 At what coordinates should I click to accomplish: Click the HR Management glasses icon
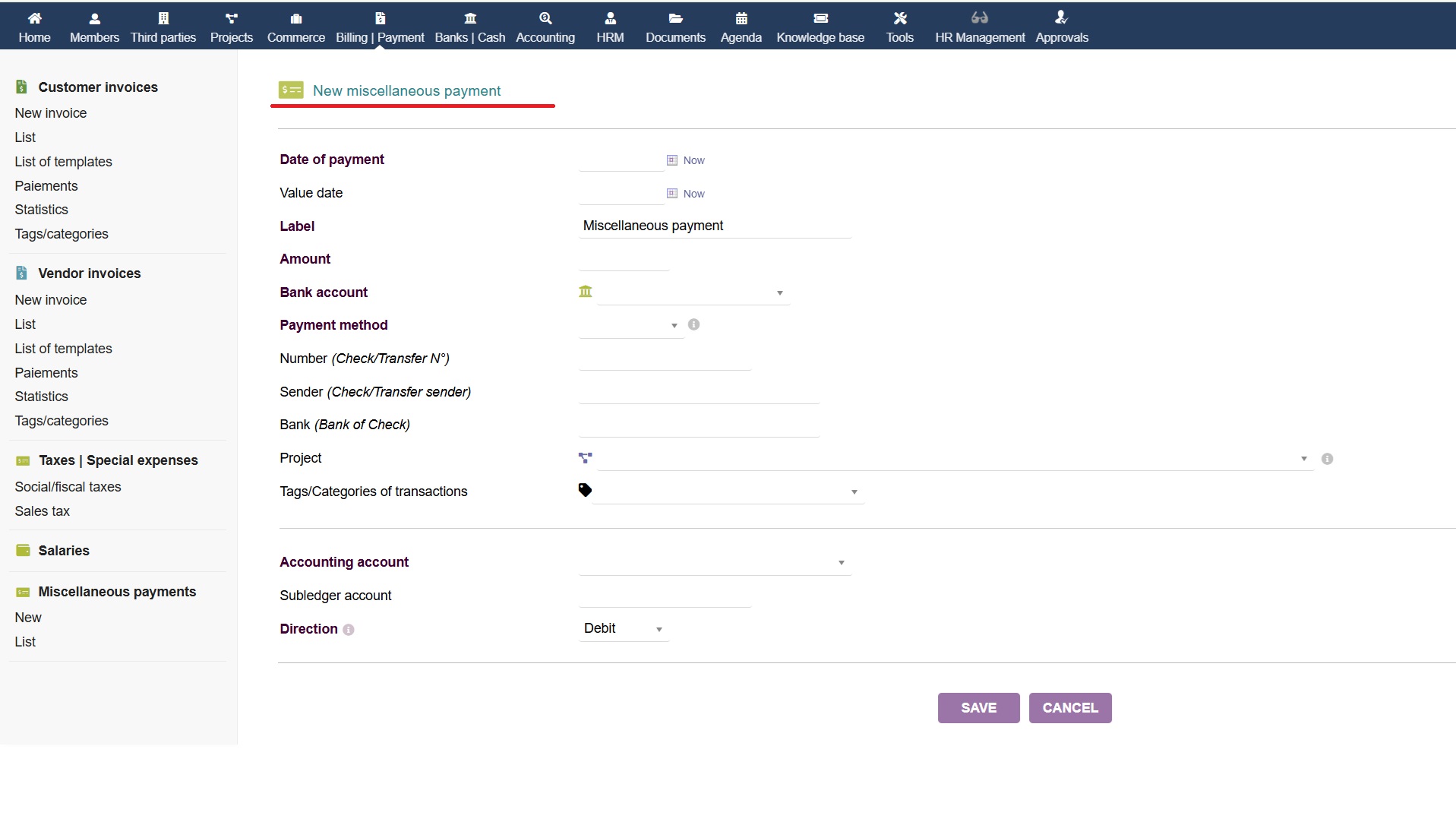979,18
